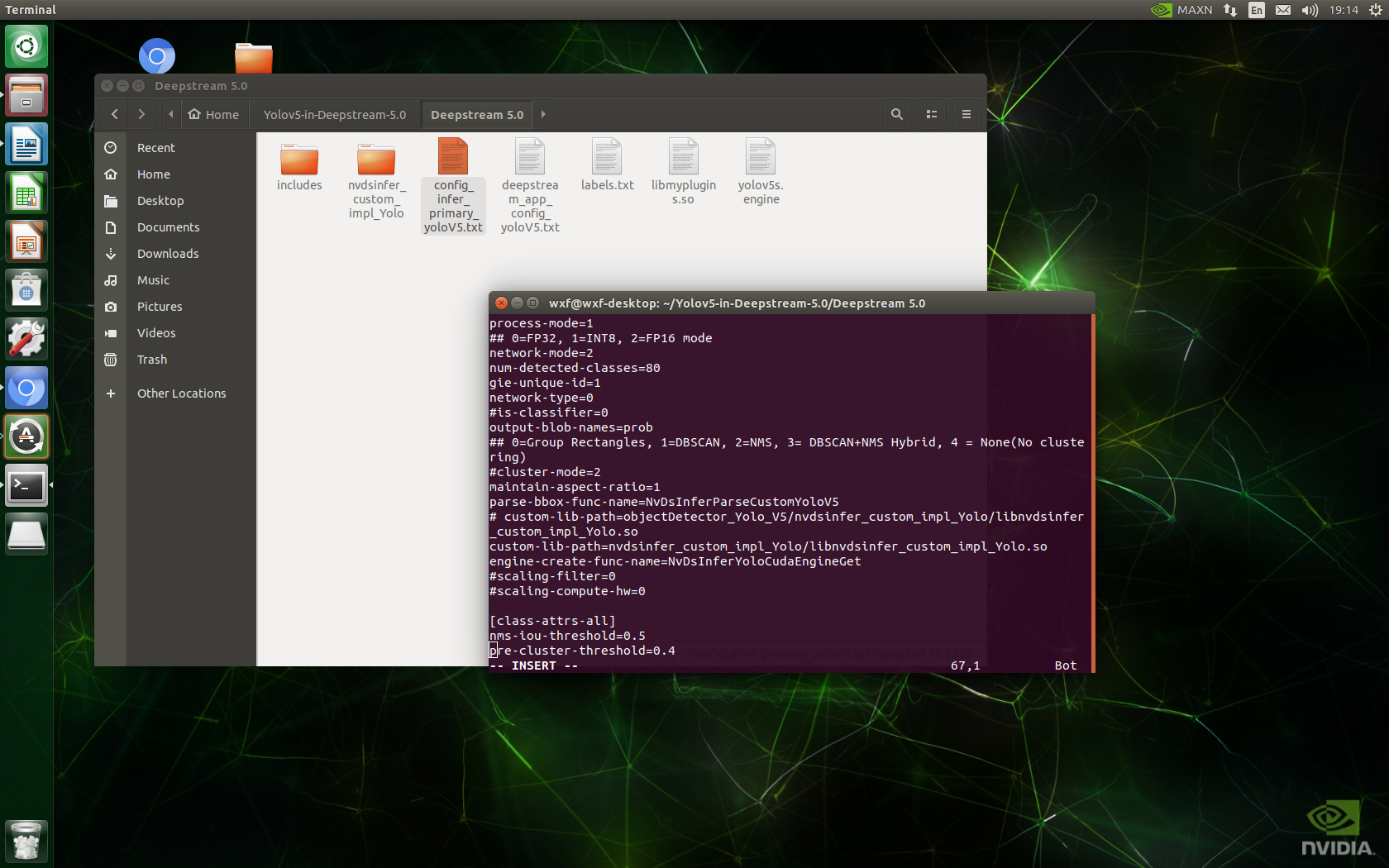Expand path bar right scroll arrow
Viewport: 1389px width, 868px height.
(x=543, y=114)
